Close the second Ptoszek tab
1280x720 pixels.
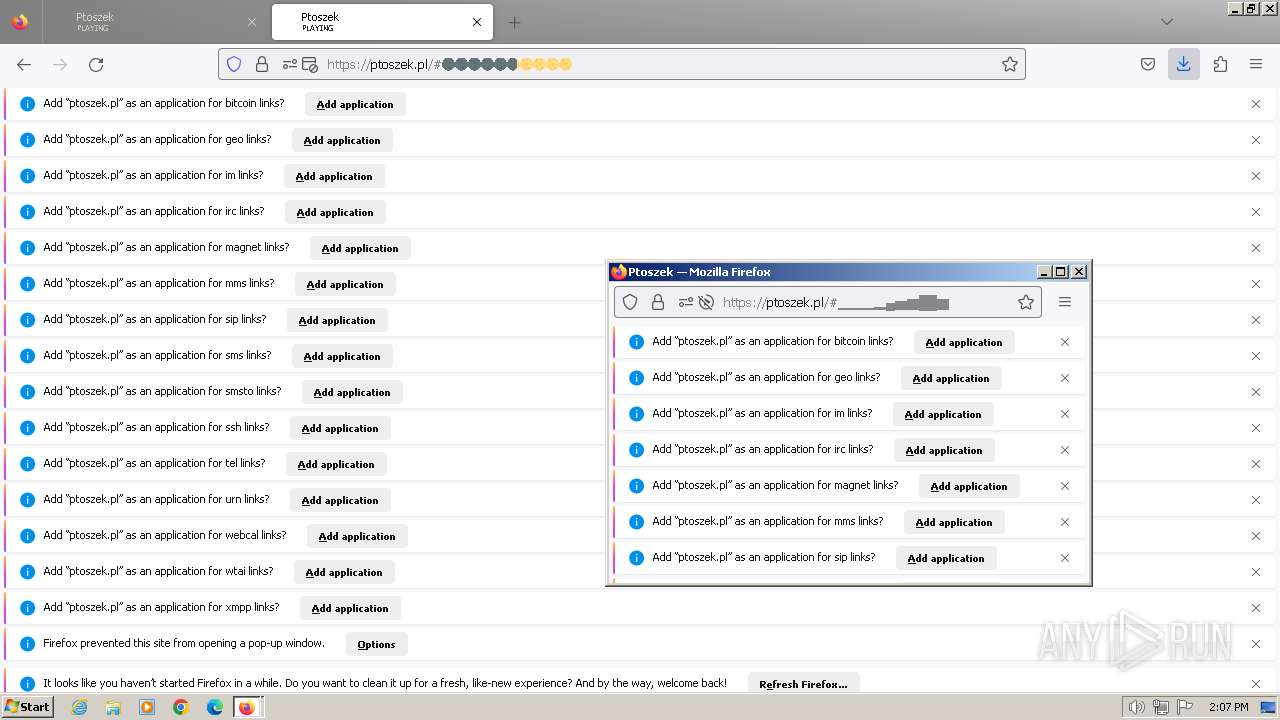[x=477, y=22]
